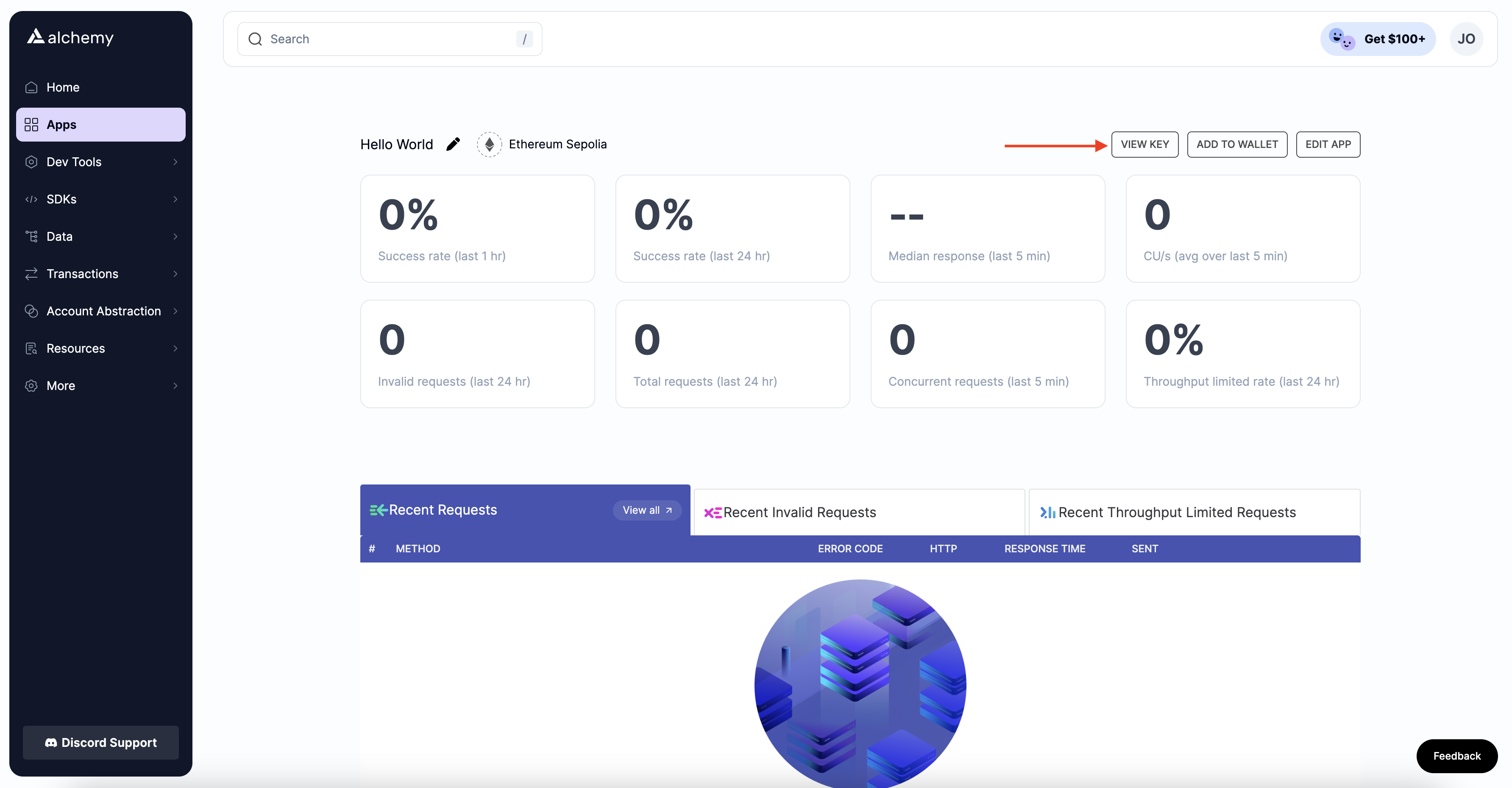Expand Transactions section chevron

point(176,273)
